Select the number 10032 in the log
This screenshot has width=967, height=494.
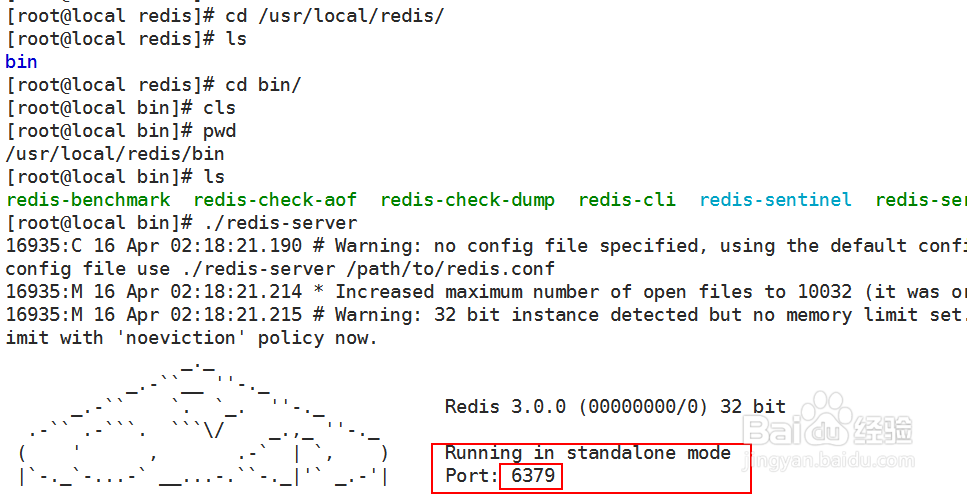(x=825, y=292)
